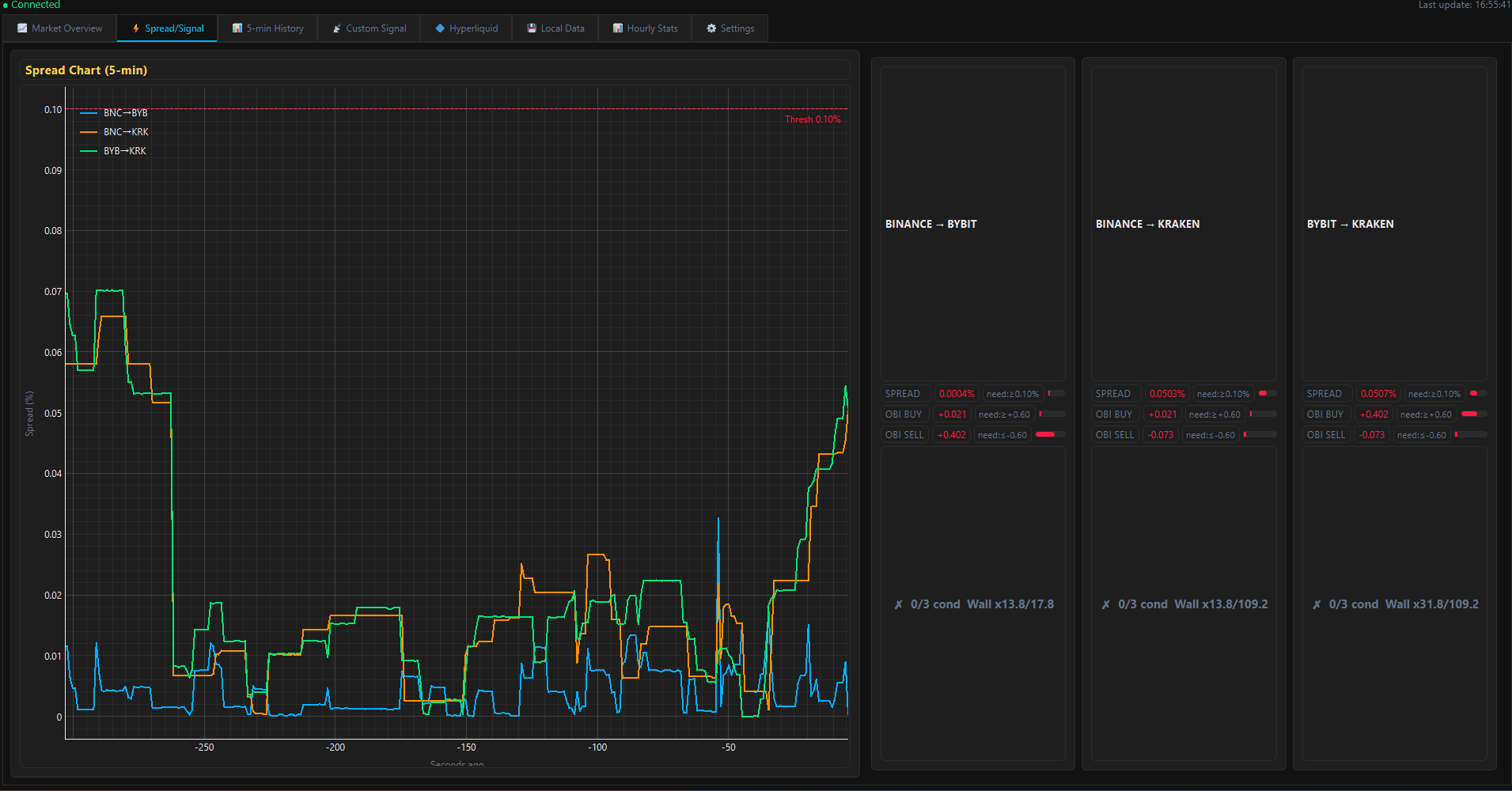Viewport: 1512px width, 791px height.
Task: Click Bybit→Kraken OBI BUY progress bar
Action: point(1474,414)
